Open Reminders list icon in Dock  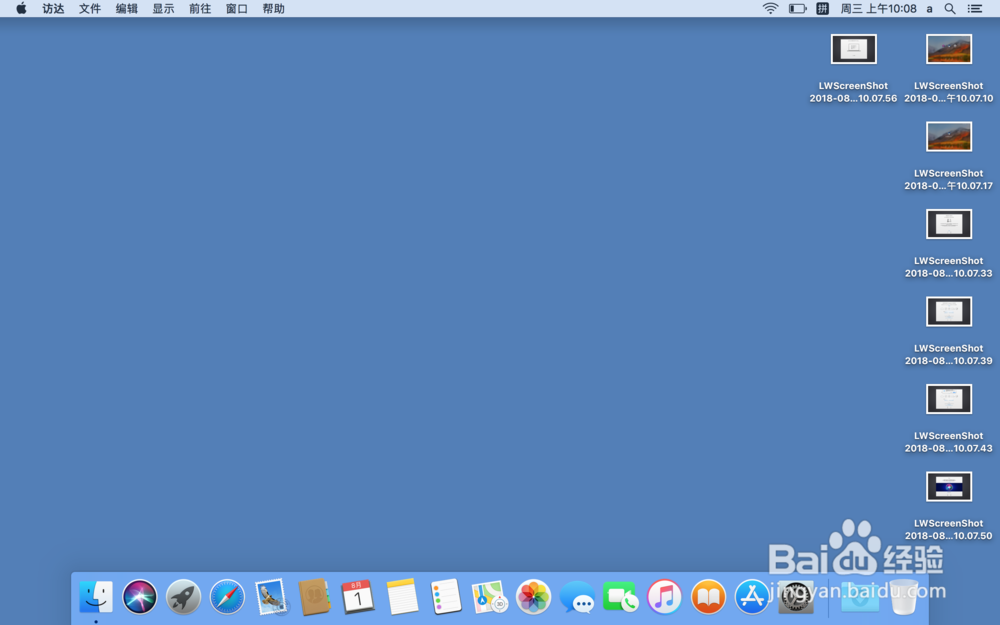[x=445, y=598]
